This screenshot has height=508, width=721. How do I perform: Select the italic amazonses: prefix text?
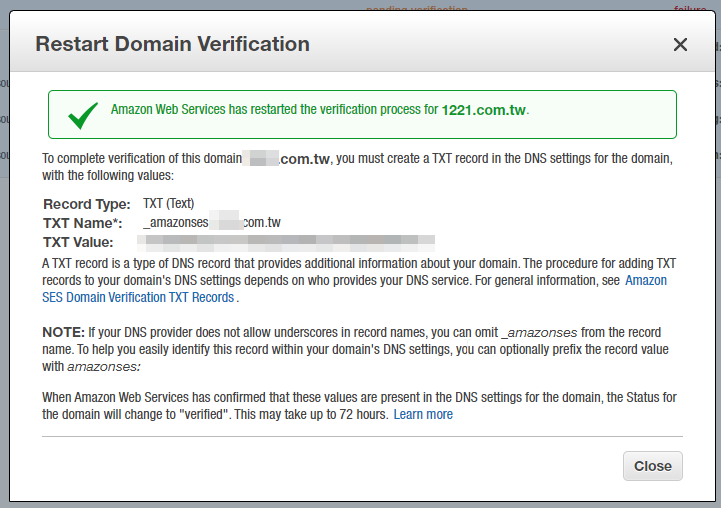click(104, 366)
